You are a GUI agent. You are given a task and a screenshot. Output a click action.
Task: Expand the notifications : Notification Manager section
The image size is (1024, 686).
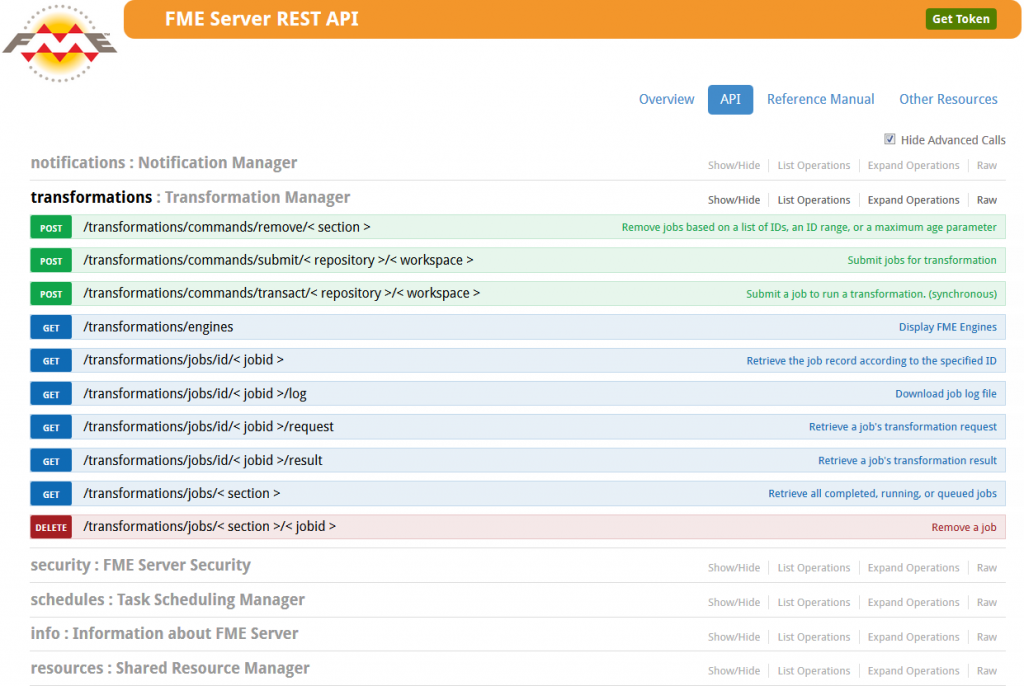point(164,163)
